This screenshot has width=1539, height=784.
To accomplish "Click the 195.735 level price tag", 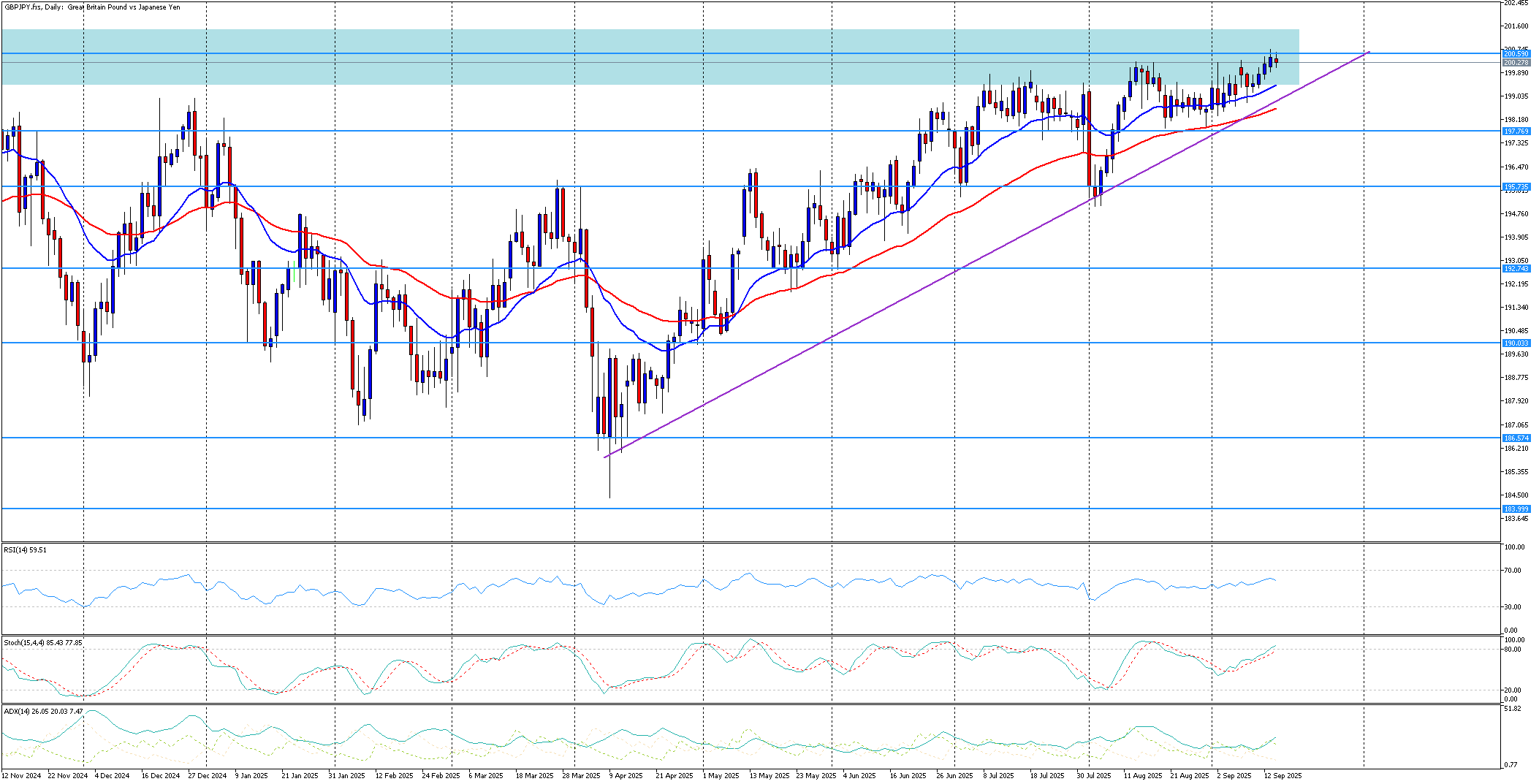I will pyautogui.click(x=1516, y=187).
